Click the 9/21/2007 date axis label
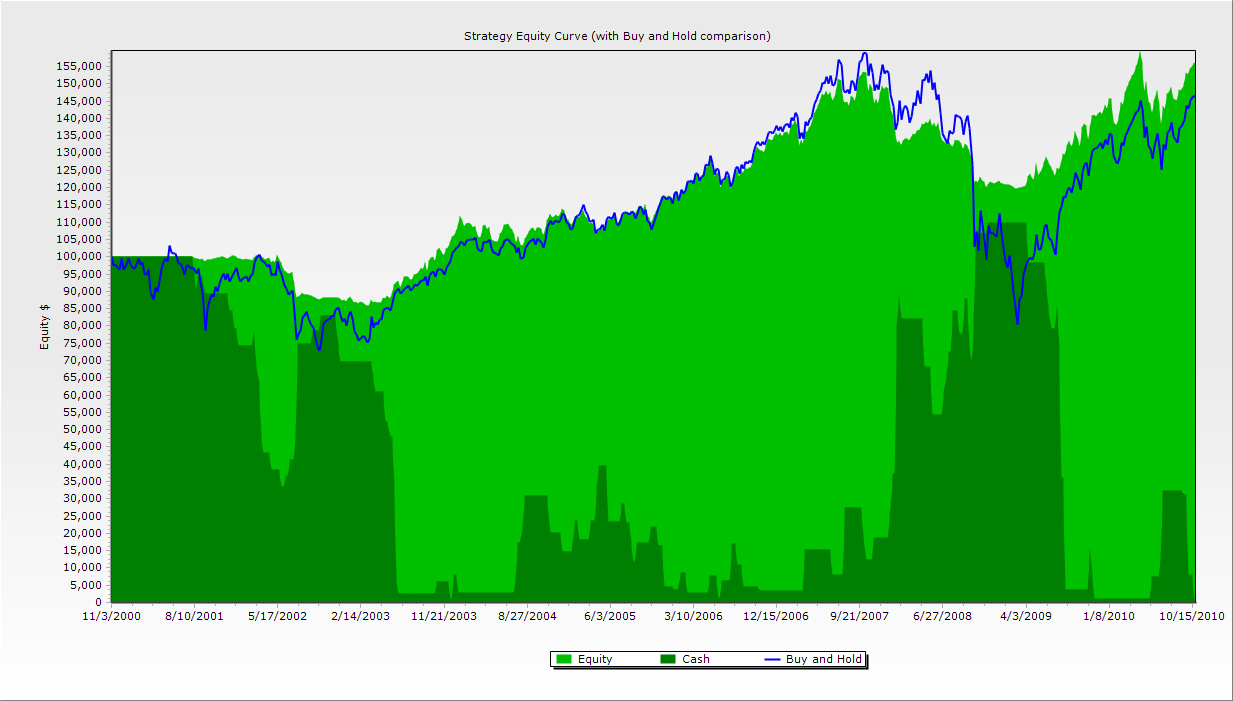The width and height of the screenshot is (1233, 701). tap(859, 616)
